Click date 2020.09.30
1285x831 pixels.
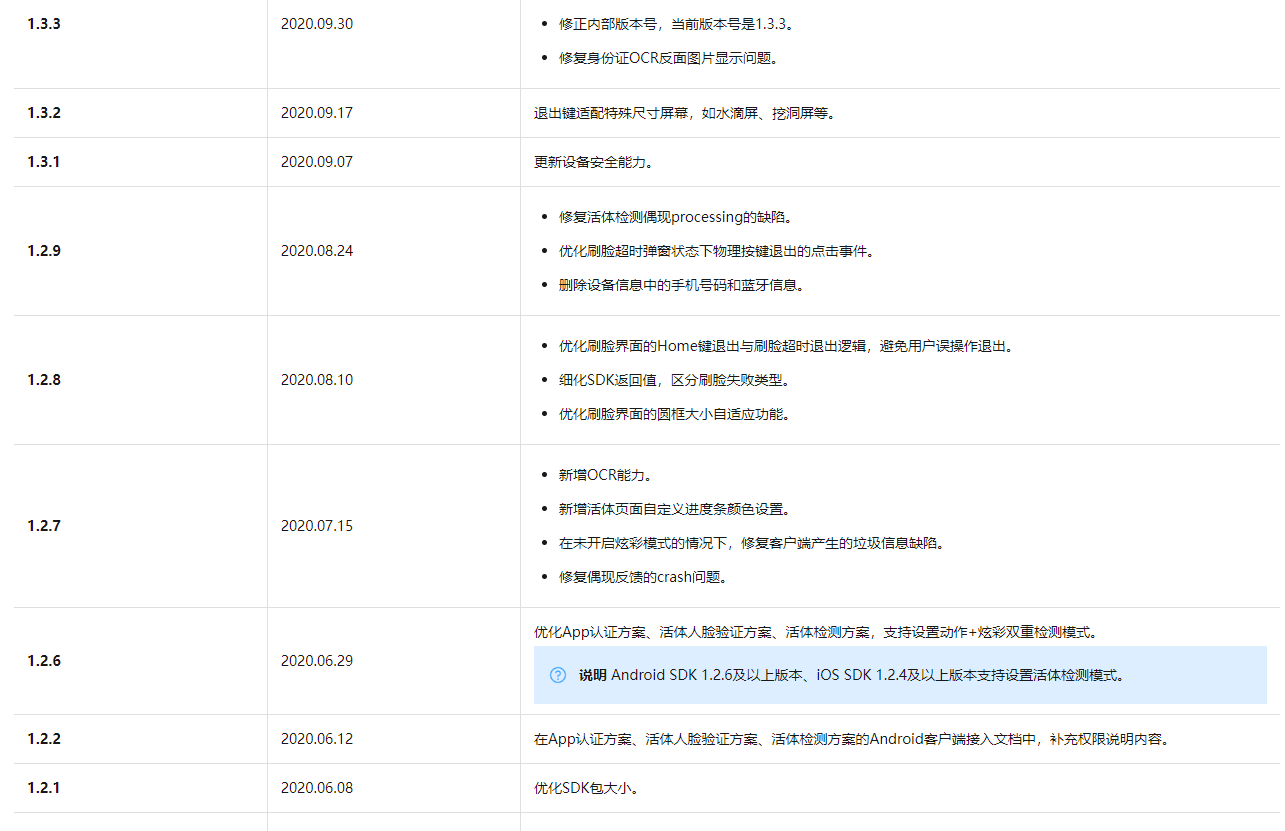[317, 24]
